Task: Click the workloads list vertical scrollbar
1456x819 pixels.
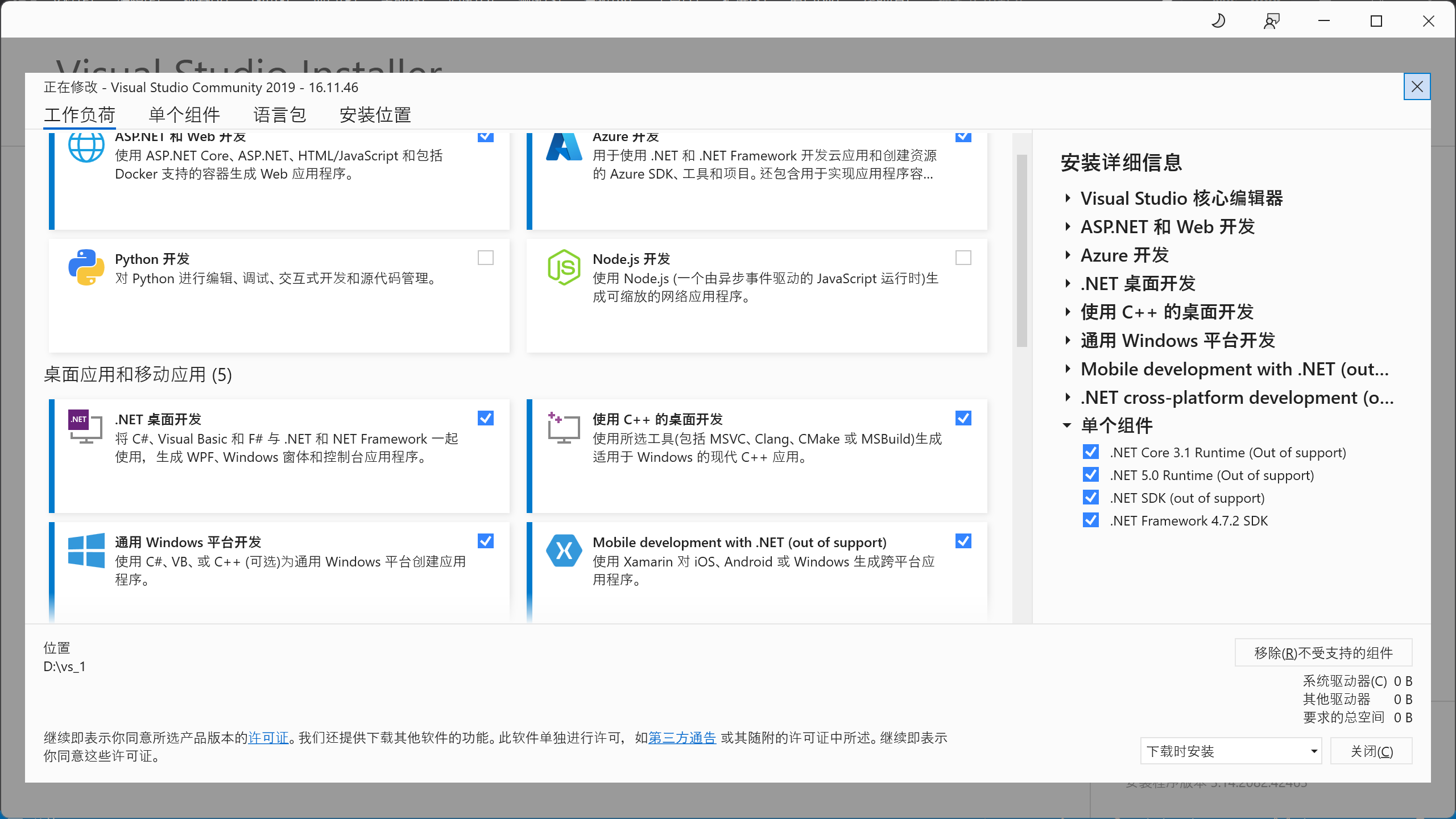Action: tap(1022, 251)
